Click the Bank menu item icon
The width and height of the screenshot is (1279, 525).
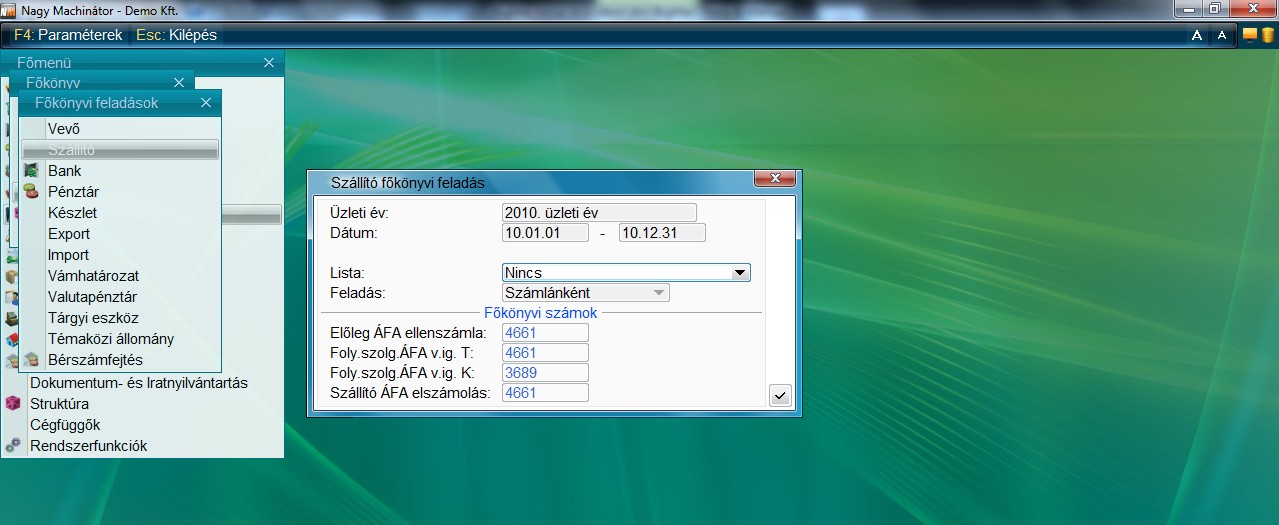pyautogui.click(x=32, y=171)
